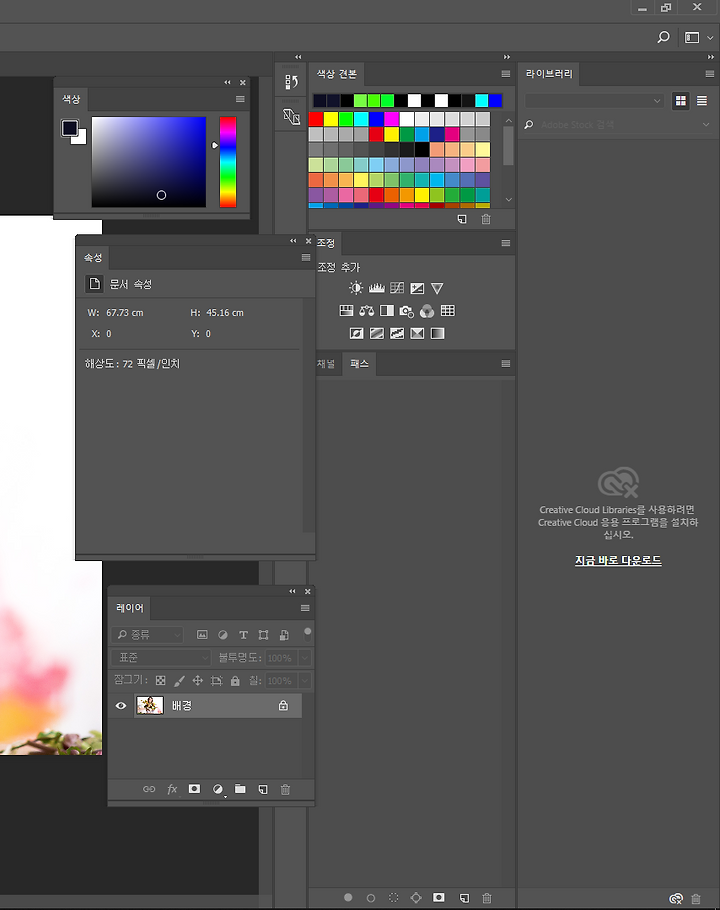The height and width of the screenshot is (910, 720).
Task: Open the 불투명도 opacity slider dropdown arrow
Action: 305,658
